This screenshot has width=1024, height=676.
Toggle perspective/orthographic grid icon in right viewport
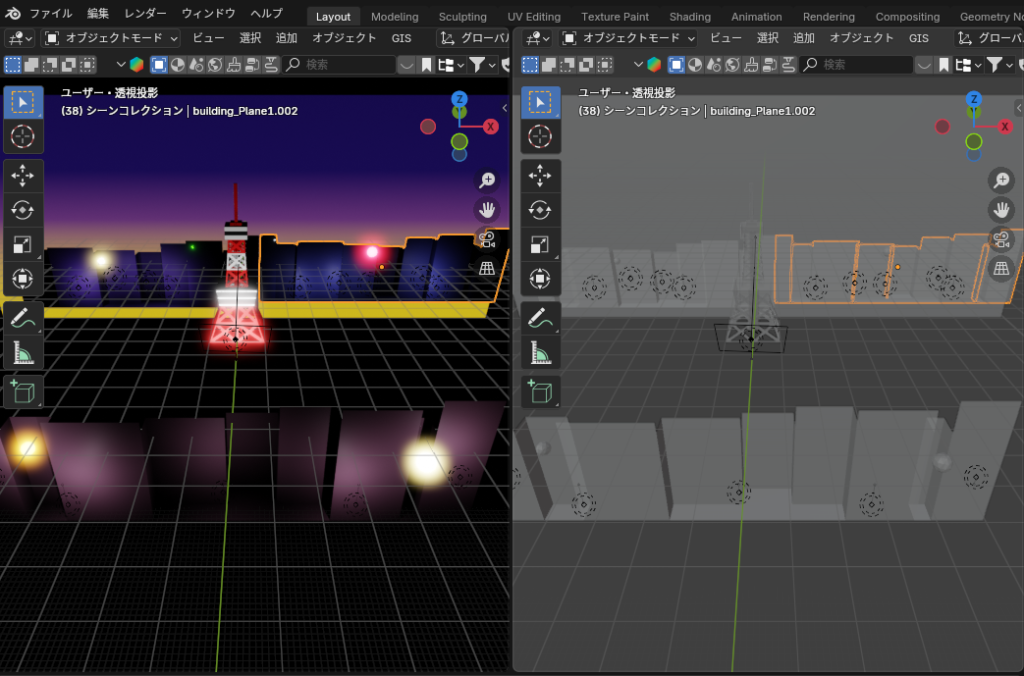(1001, 268)
